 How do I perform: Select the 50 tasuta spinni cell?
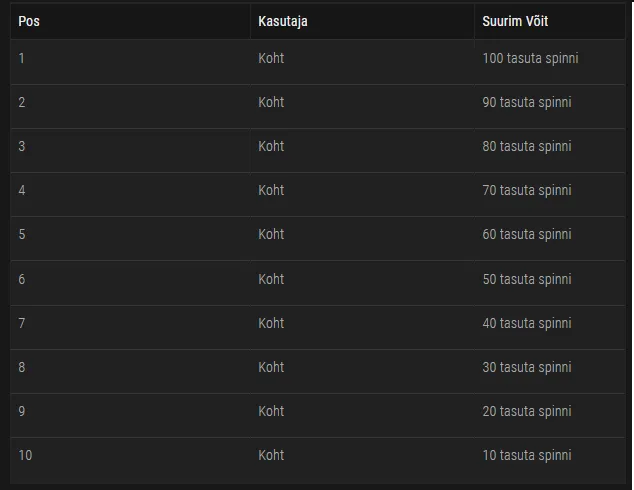point(527,279)
